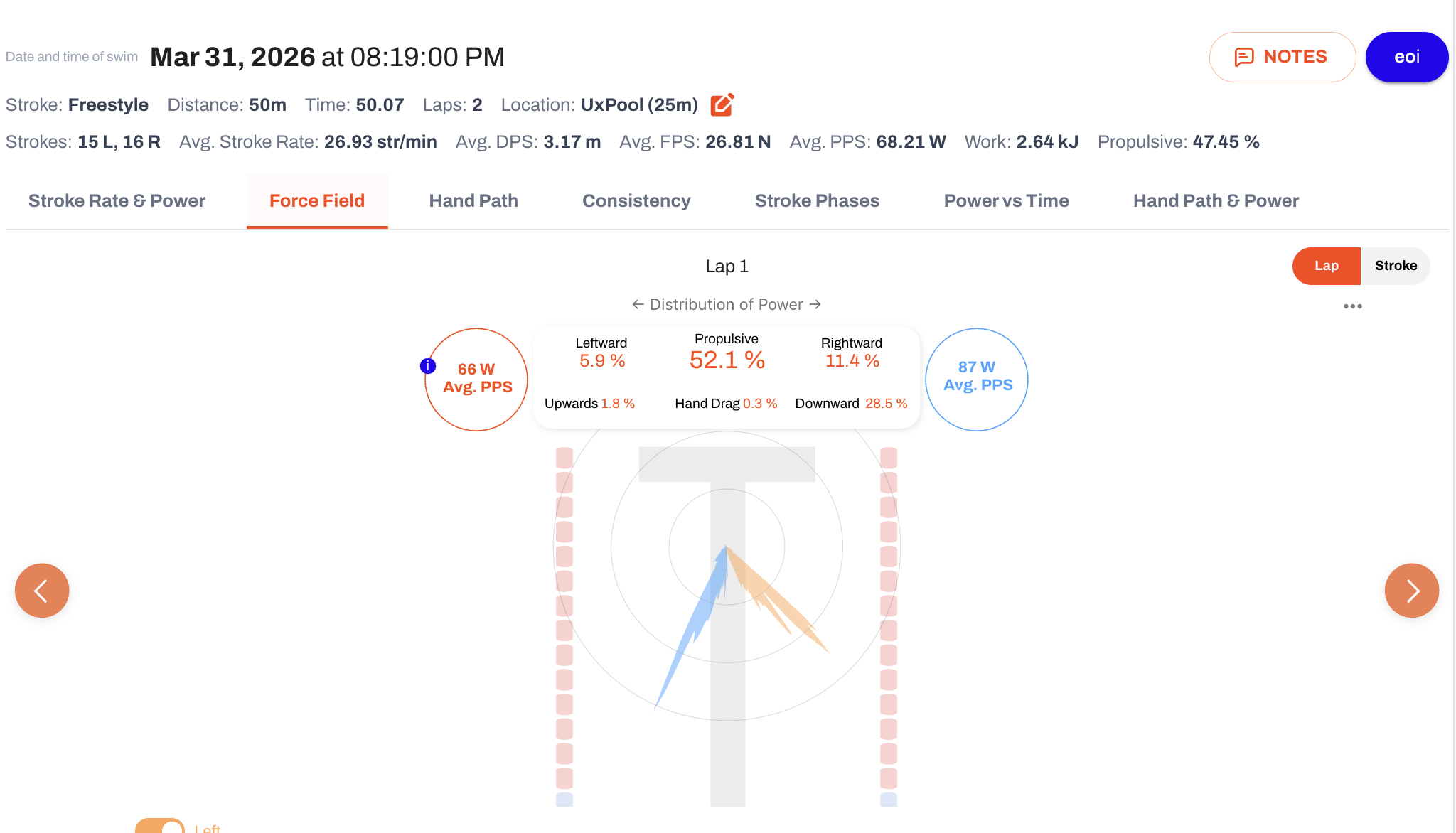
Task: Go to next lap with right arrow
Action: point(1411,591)
